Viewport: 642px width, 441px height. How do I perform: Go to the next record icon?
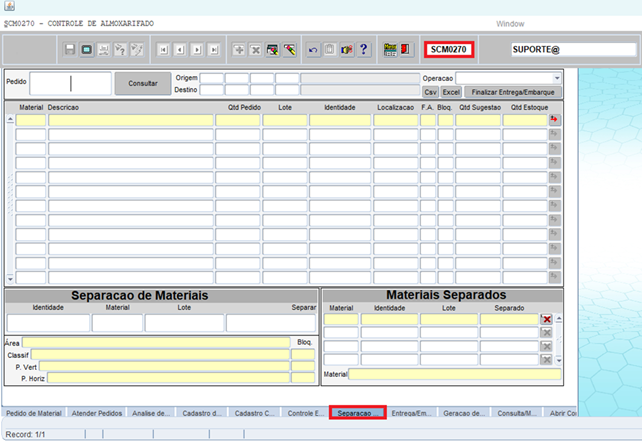coord(197,50)
